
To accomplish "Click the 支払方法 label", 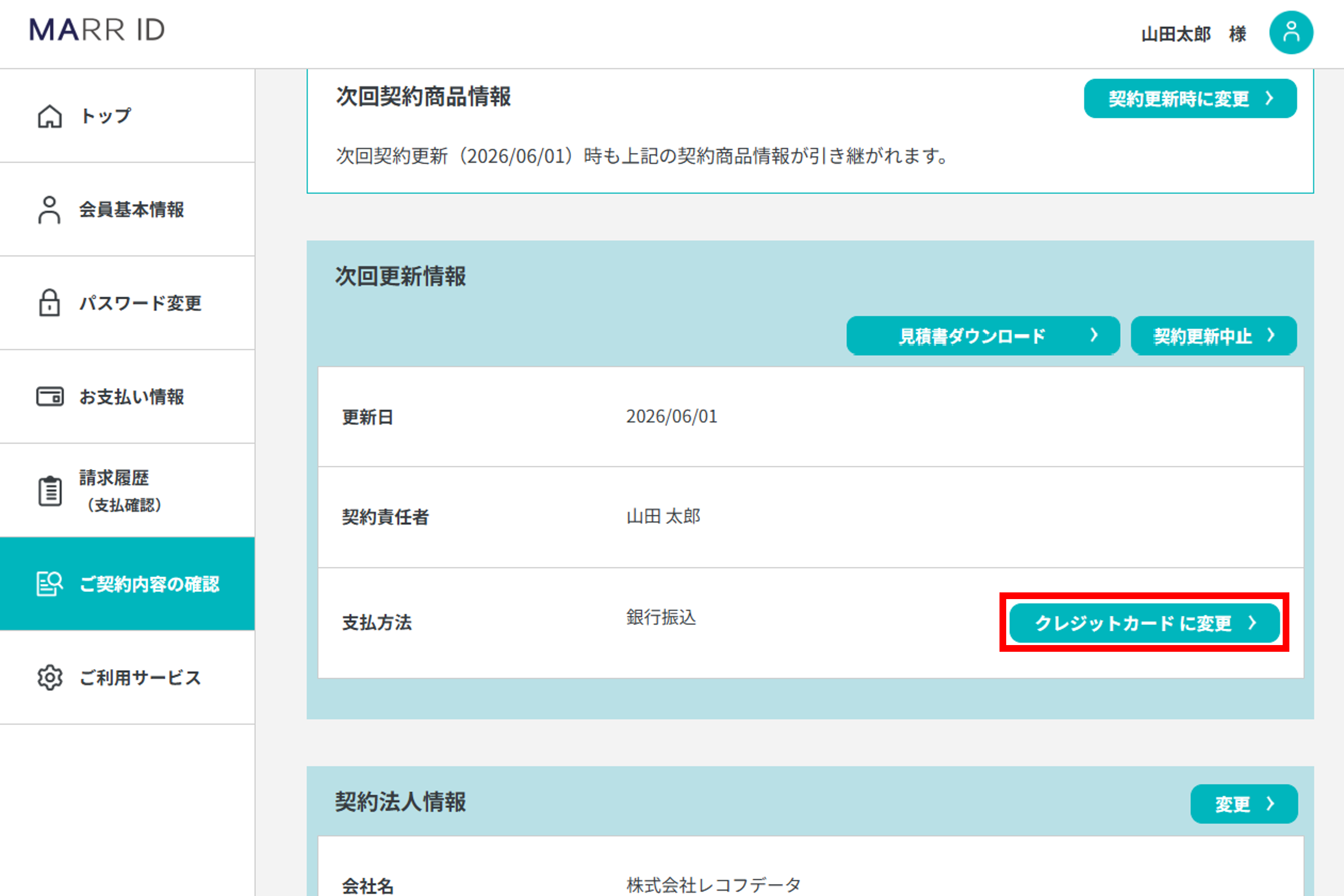I will 377,622.
